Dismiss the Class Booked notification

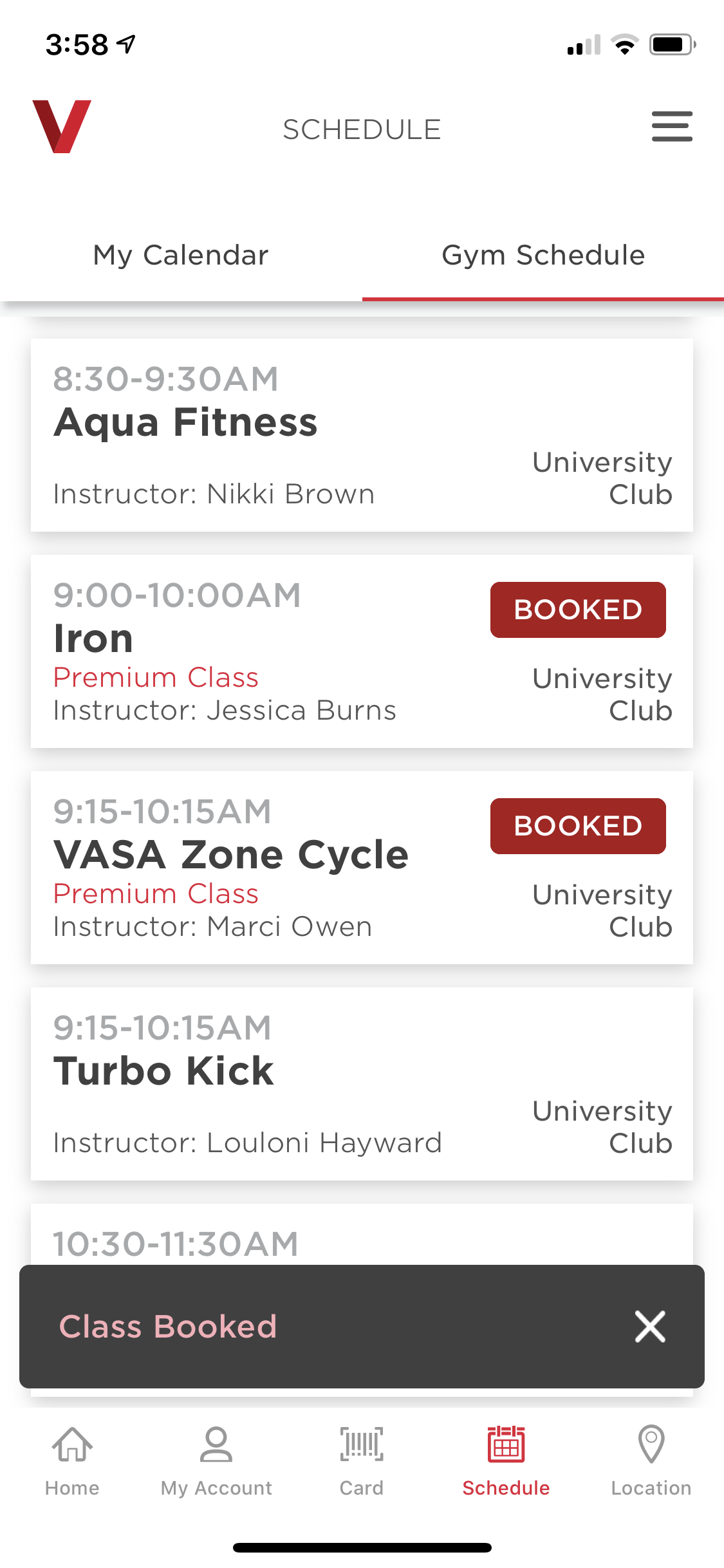[650, 1327]
